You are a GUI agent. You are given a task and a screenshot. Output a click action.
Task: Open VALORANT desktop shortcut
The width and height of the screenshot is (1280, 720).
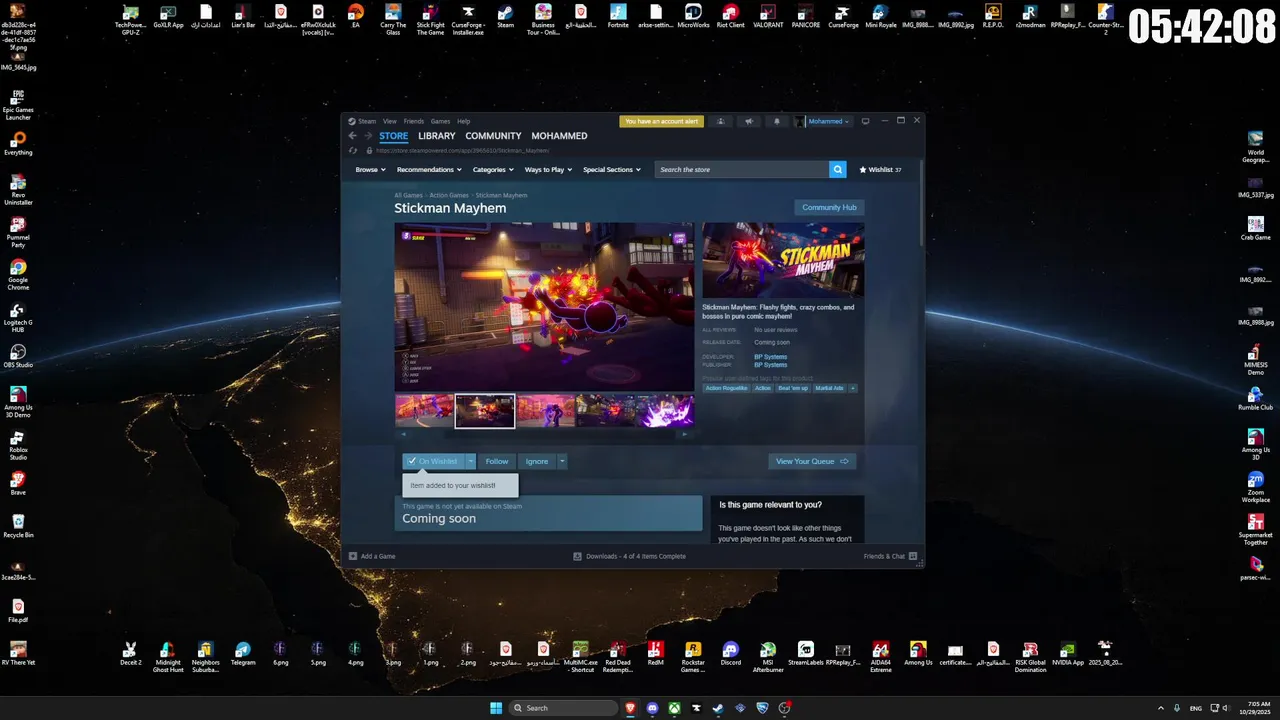click(768, 16)
